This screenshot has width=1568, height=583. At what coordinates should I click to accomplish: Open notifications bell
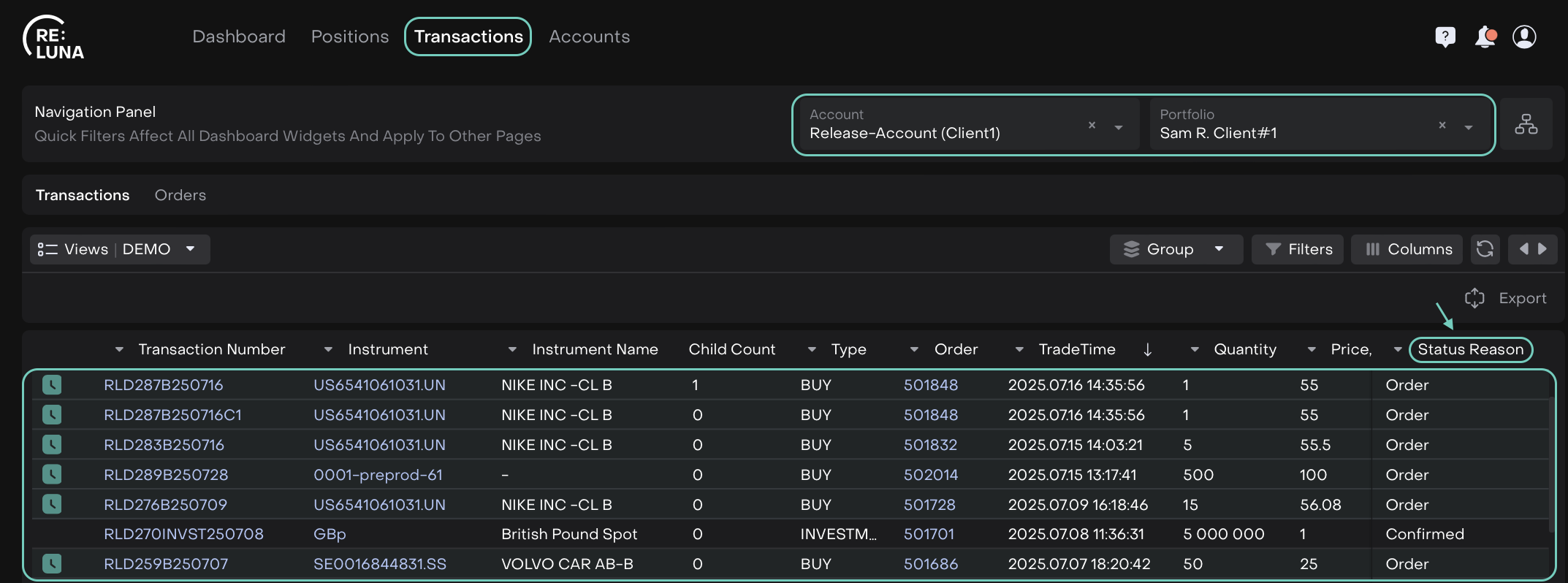[x=1485, y=37]
